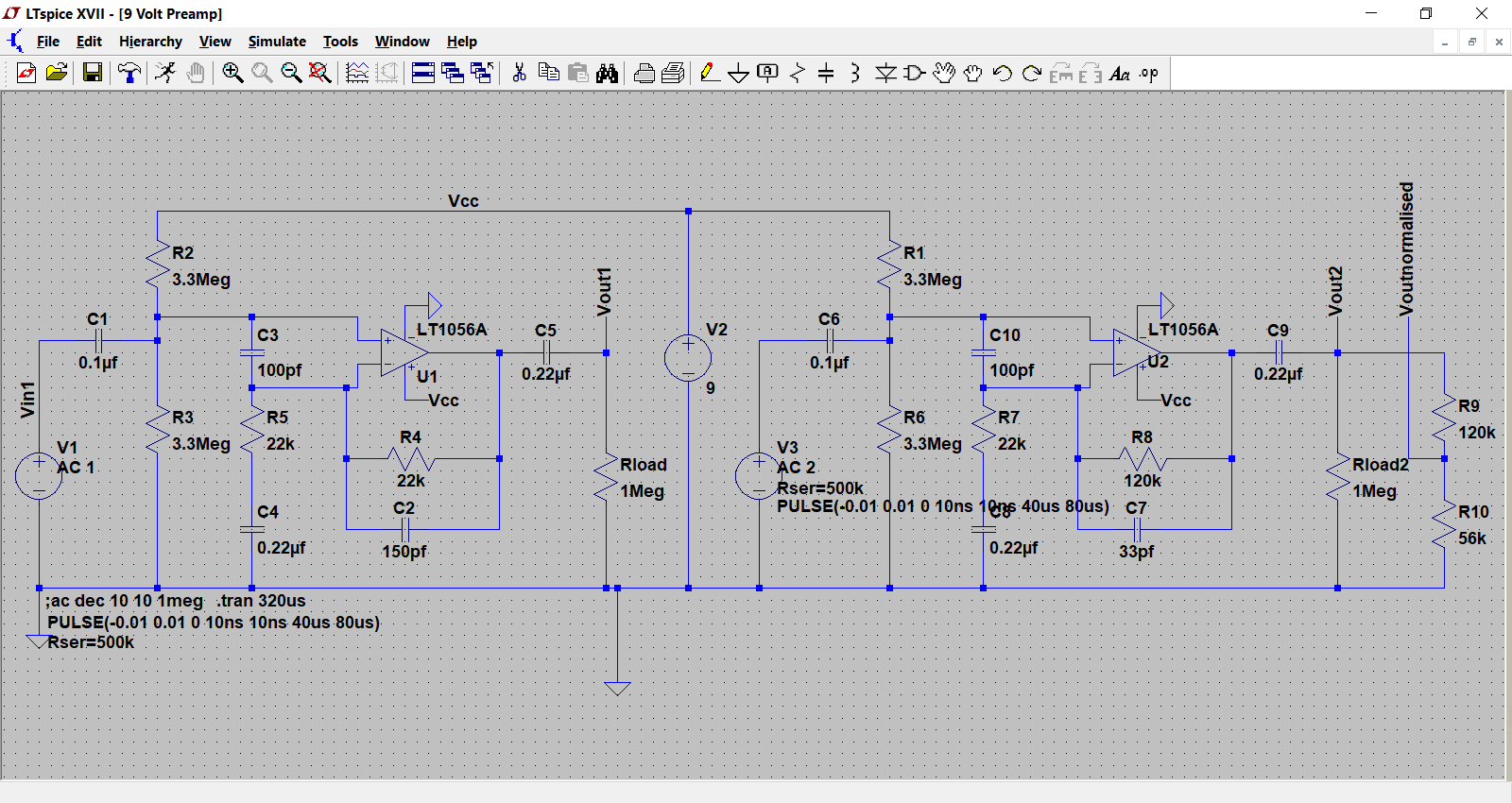Click the Pan magnifier icon
This screenshot has height=803, width=1512.
click(x=262, y=73)
